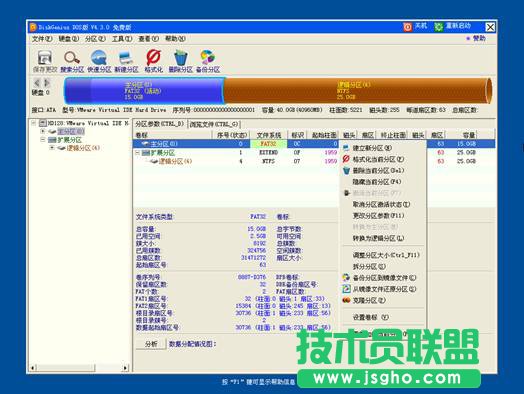Click right arrow of tree panel scrollbar
The width and height of the screenshot is (524, 394).
tap(125, 368)
